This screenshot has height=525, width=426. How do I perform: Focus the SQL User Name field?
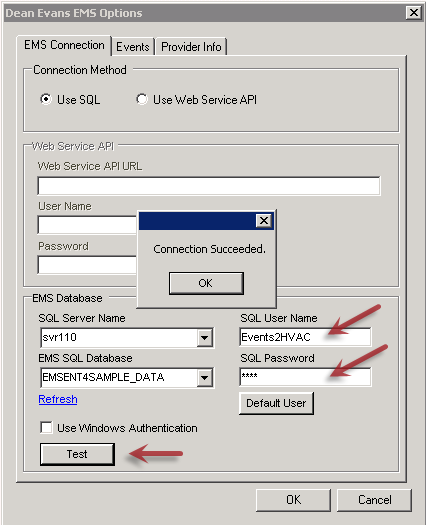tap(305, 337)
